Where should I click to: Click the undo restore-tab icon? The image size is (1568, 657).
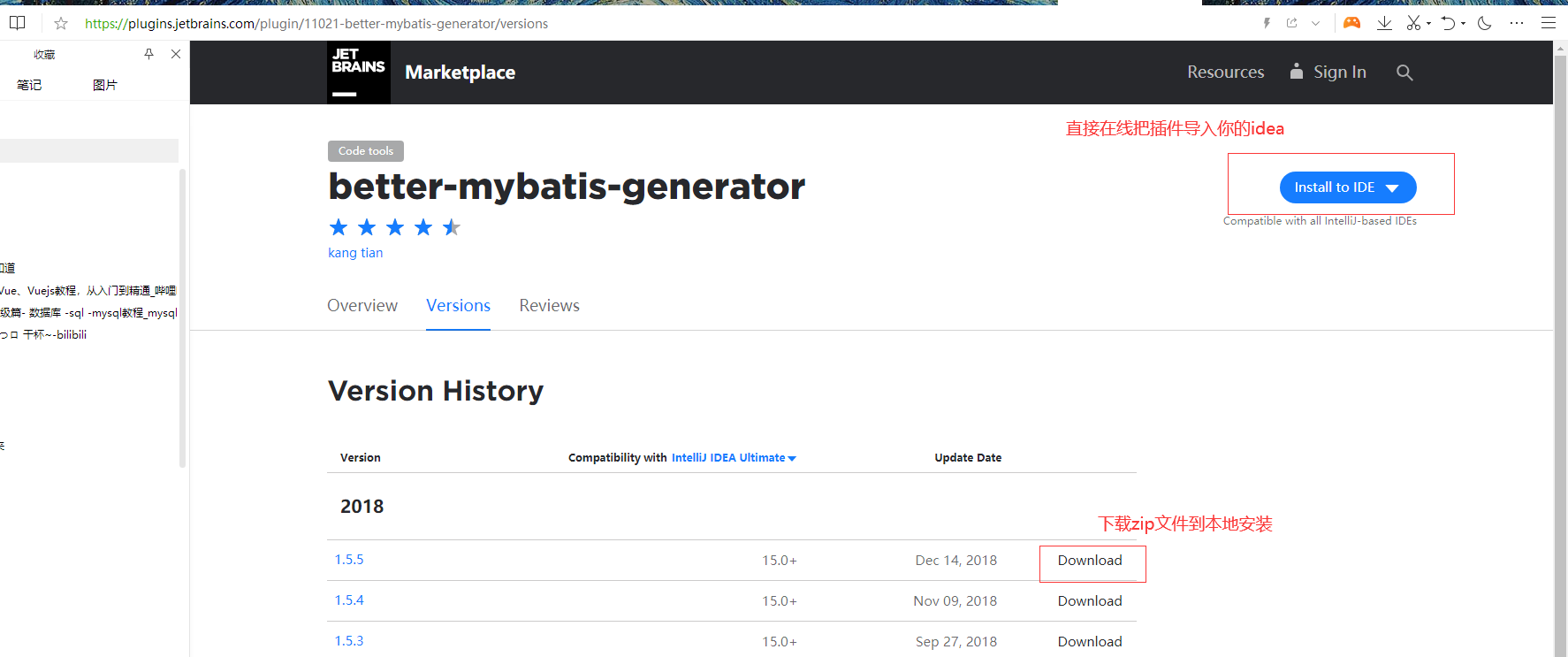click(1448, 23)
